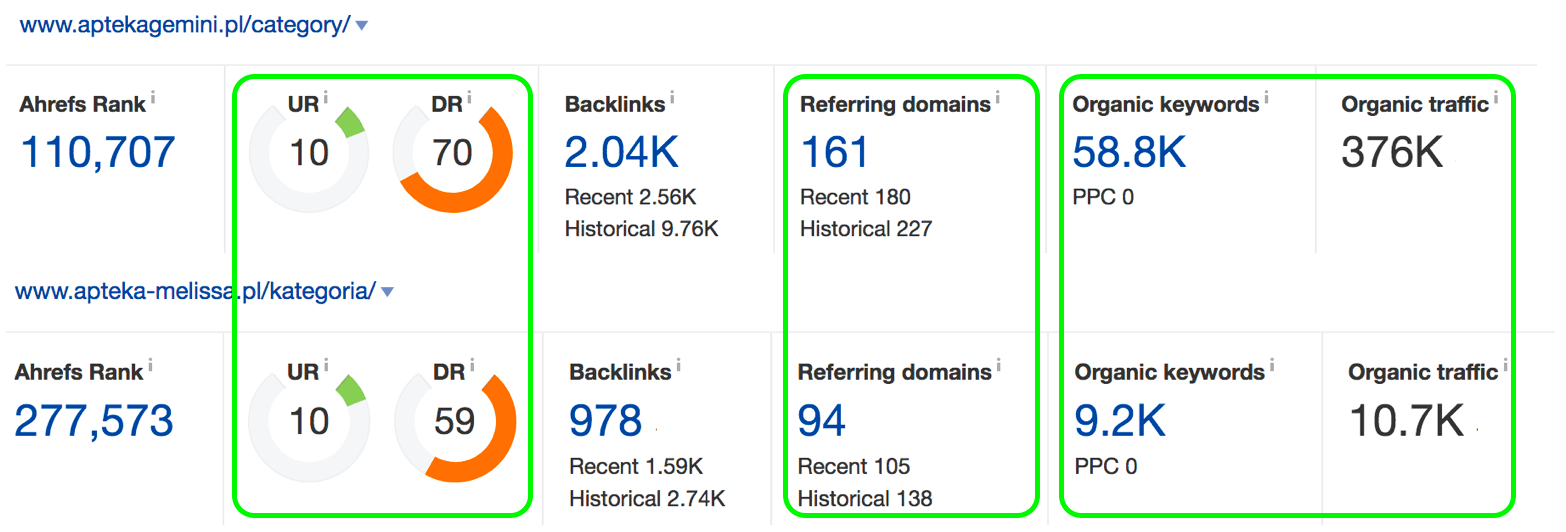The image size is (1566, 532).
Task: Click info icon beside Ahrefs Rank 277,573
Action: (149, 366)
